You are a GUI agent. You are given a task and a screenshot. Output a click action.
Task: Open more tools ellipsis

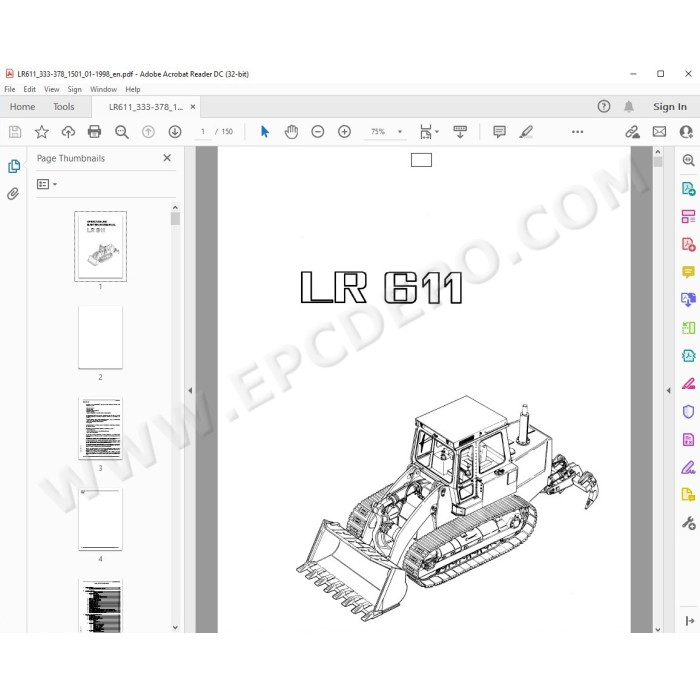click(x=577, y=132)
